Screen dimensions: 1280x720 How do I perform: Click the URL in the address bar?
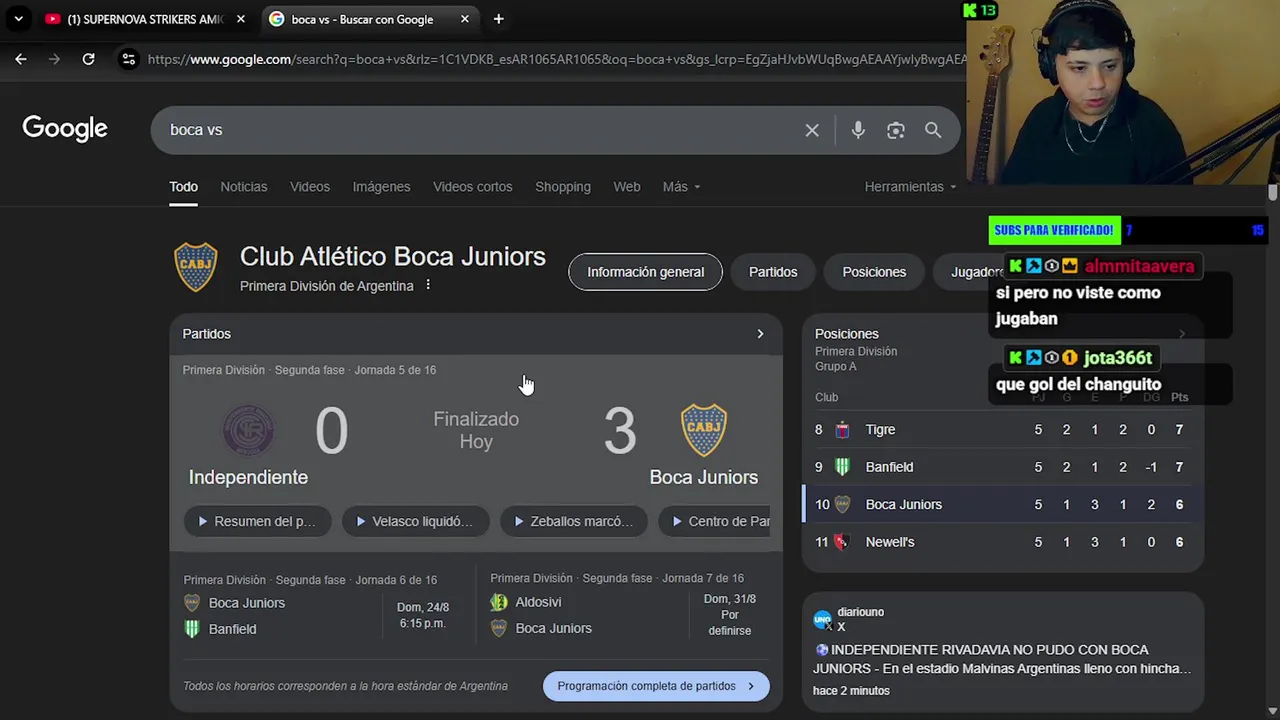point(555,59)
